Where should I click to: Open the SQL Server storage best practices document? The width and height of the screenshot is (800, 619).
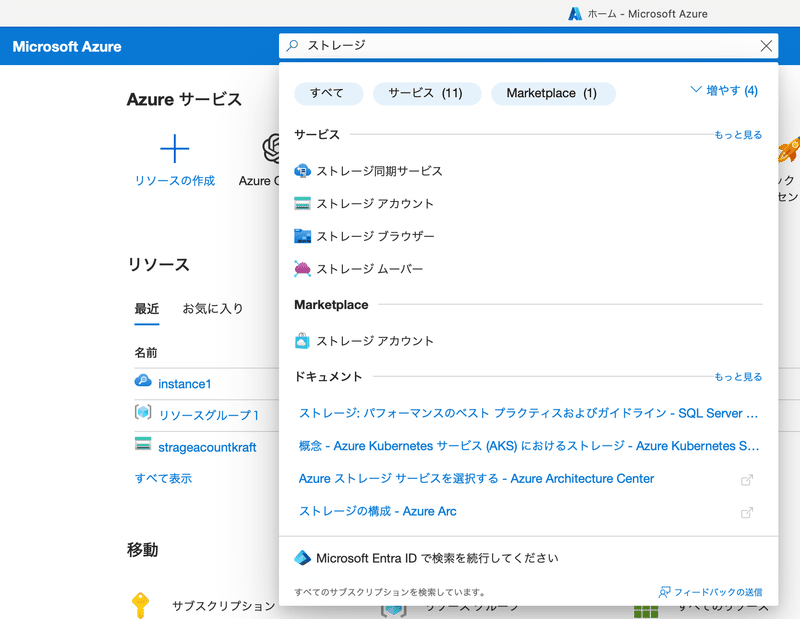[529, 413]
